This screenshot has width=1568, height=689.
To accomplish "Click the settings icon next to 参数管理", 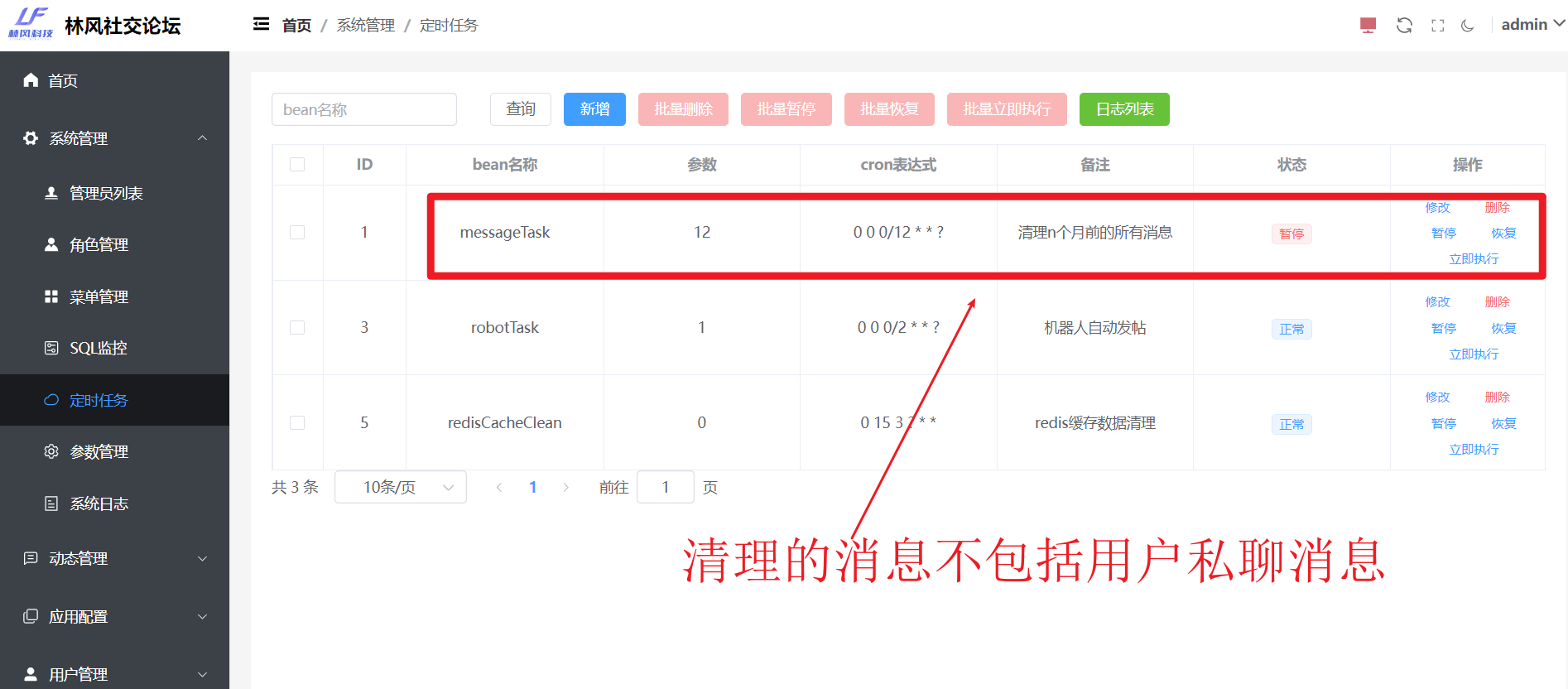I will (51, 451).
